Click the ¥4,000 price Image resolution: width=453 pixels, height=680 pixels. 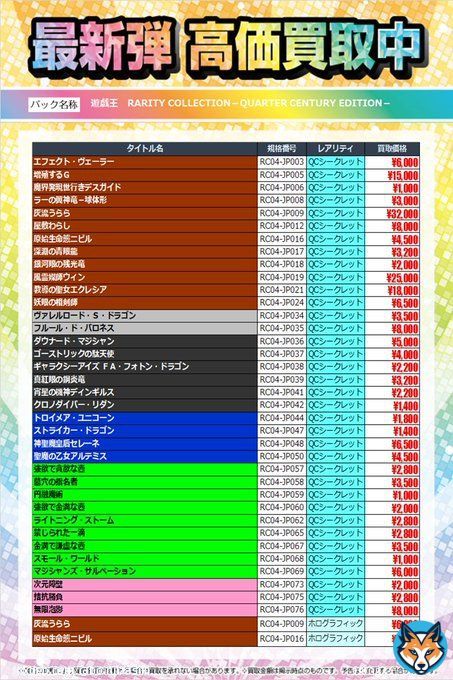[x=405, y=355]
